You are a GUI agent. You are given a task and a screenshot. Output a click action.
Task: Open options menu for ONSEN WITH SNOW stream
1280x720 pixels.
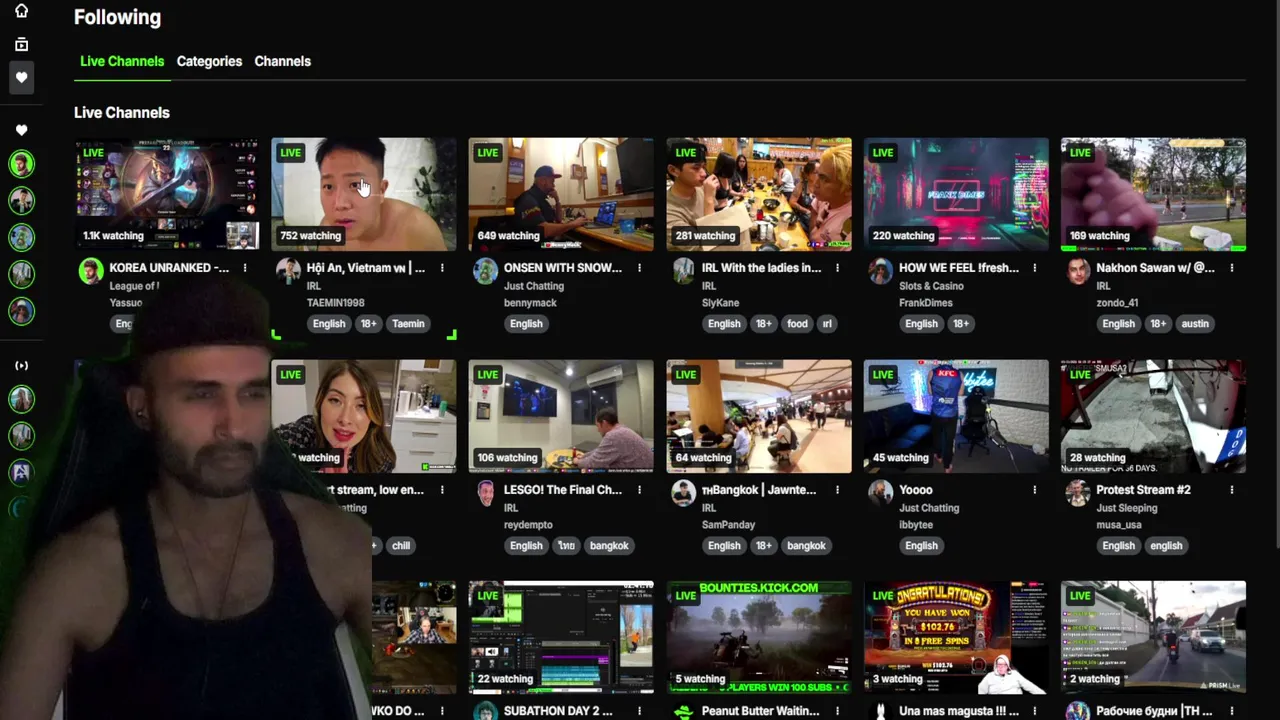640,268
